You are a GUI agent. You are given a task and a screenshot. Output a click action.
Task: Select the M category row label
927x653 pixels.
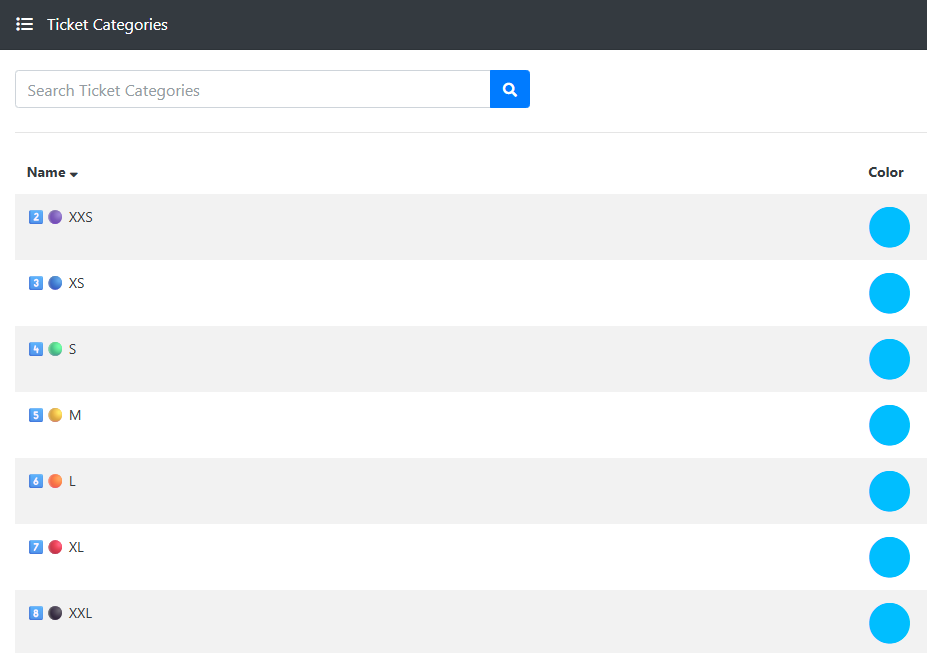(75, 415)
